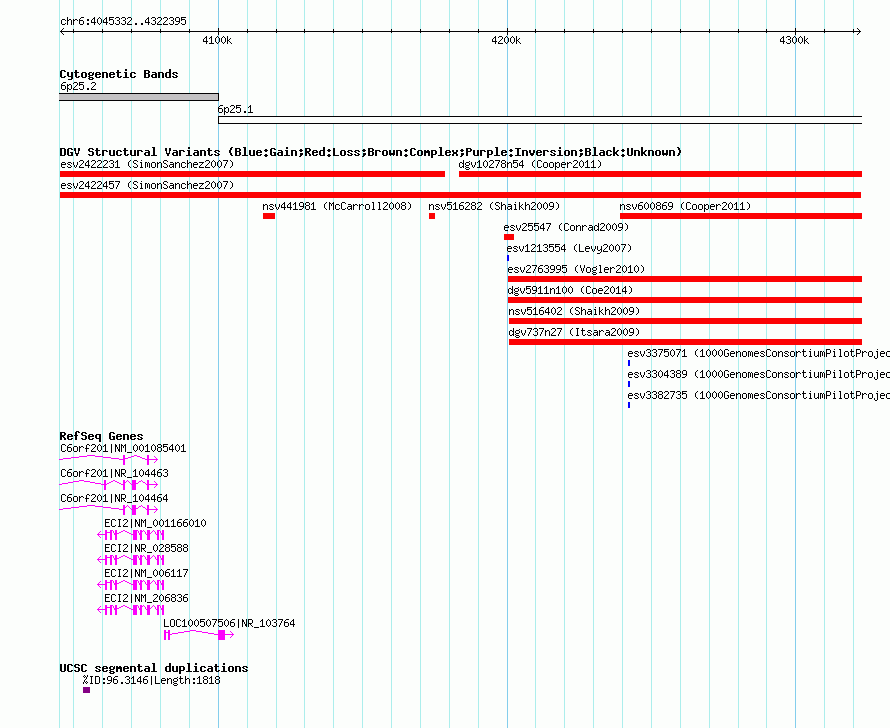The image size is (890, 728).
Task: Click the purple segmental duplication block
Action: click(x=86, y=690)
